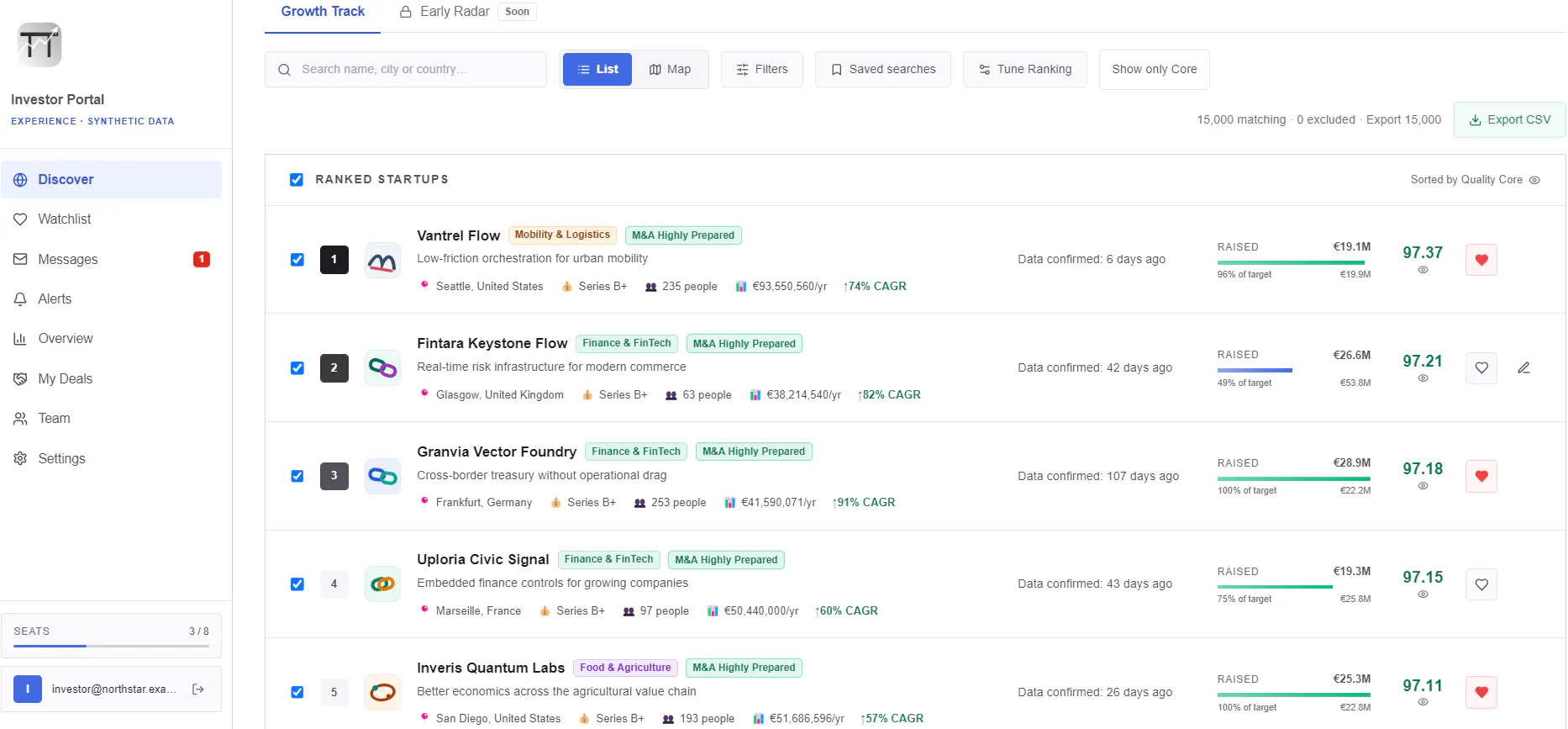Open the Watchlist heart item
1568x729 pixels.
point(111,219)
